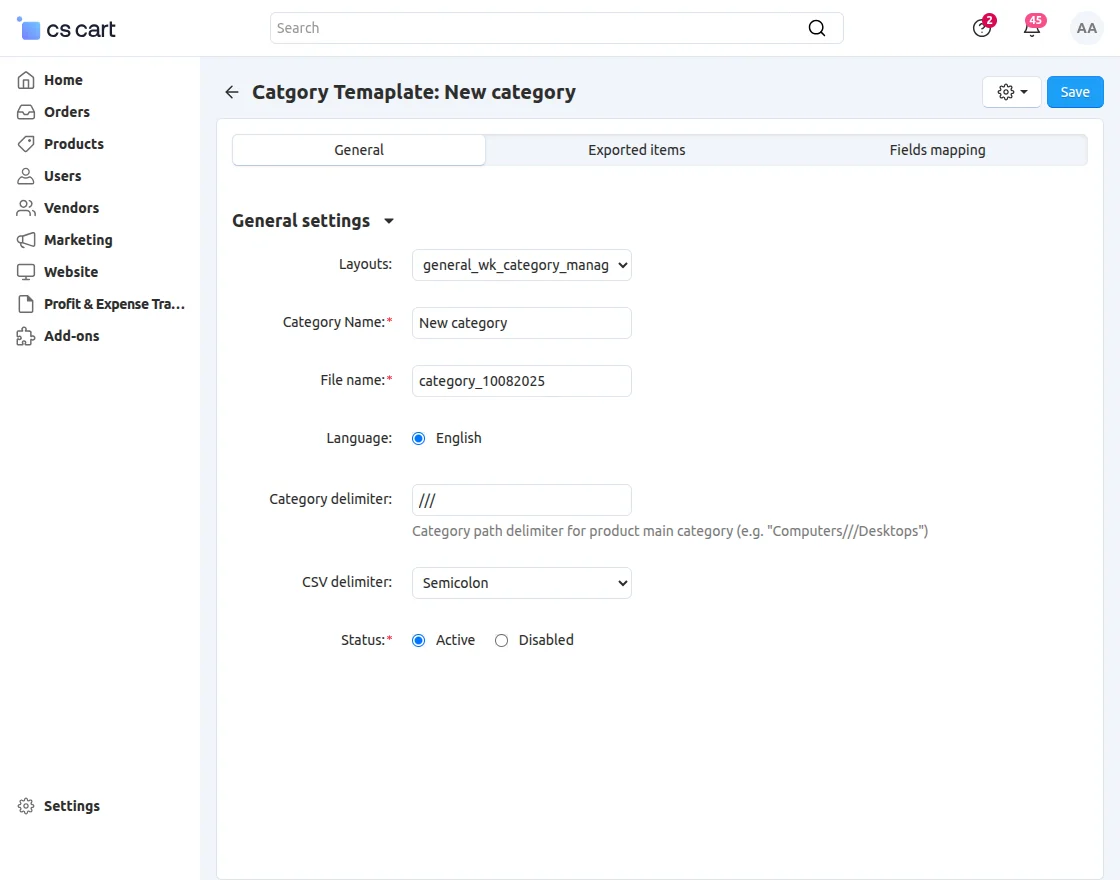Select the English language radio button

pyautogui.click(x=418, y=438)
